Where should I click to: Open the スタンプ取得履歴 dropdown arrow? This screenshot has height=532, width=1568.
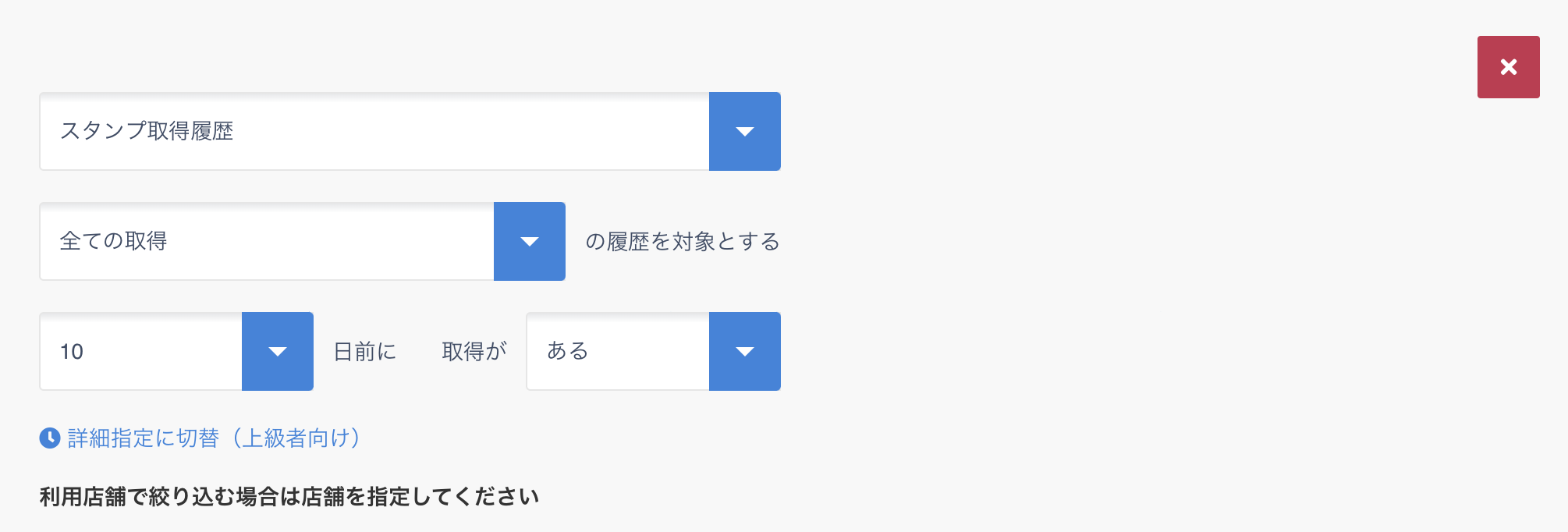coord(744,131)
